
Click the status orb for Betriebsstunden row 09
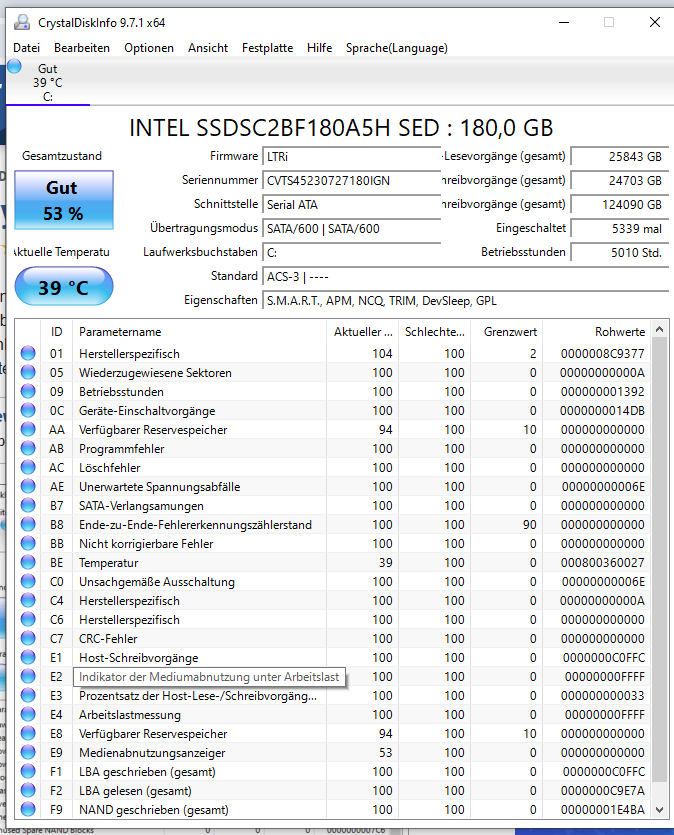[28, 391]
